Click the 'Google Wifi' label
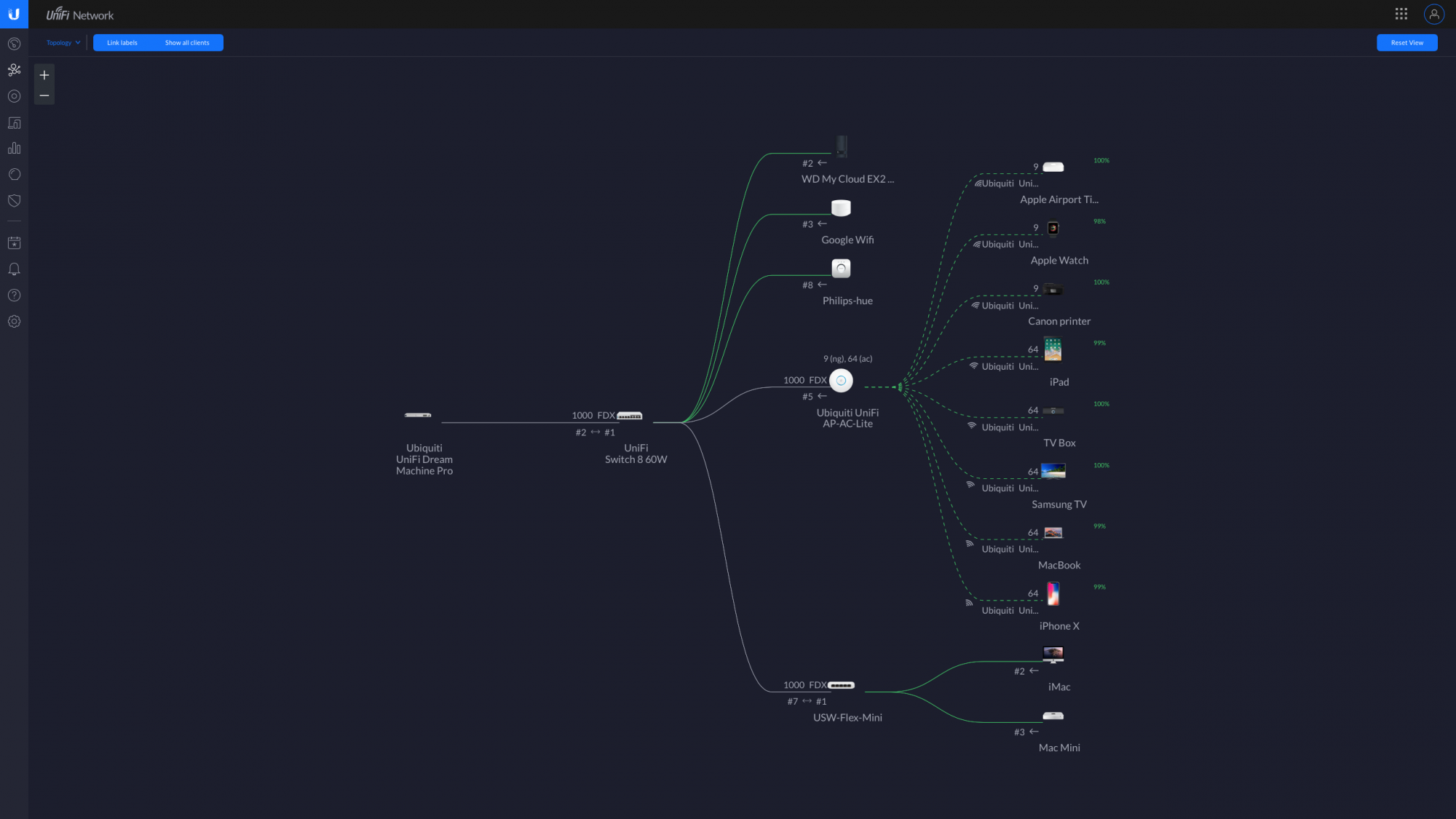 point(847,240)
